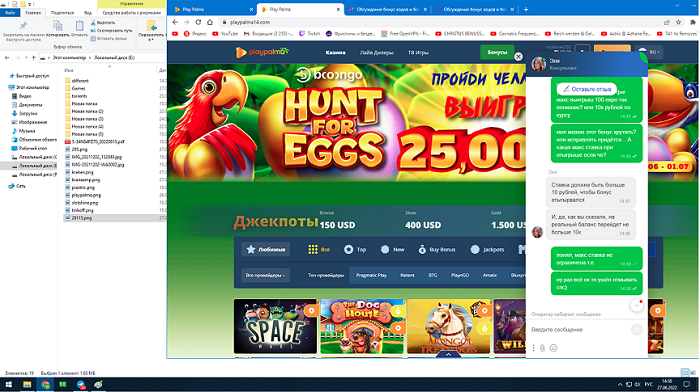Click Copy icon in Explorer ribbon
This screenshot has width=700, height=392.
(58, 29)
